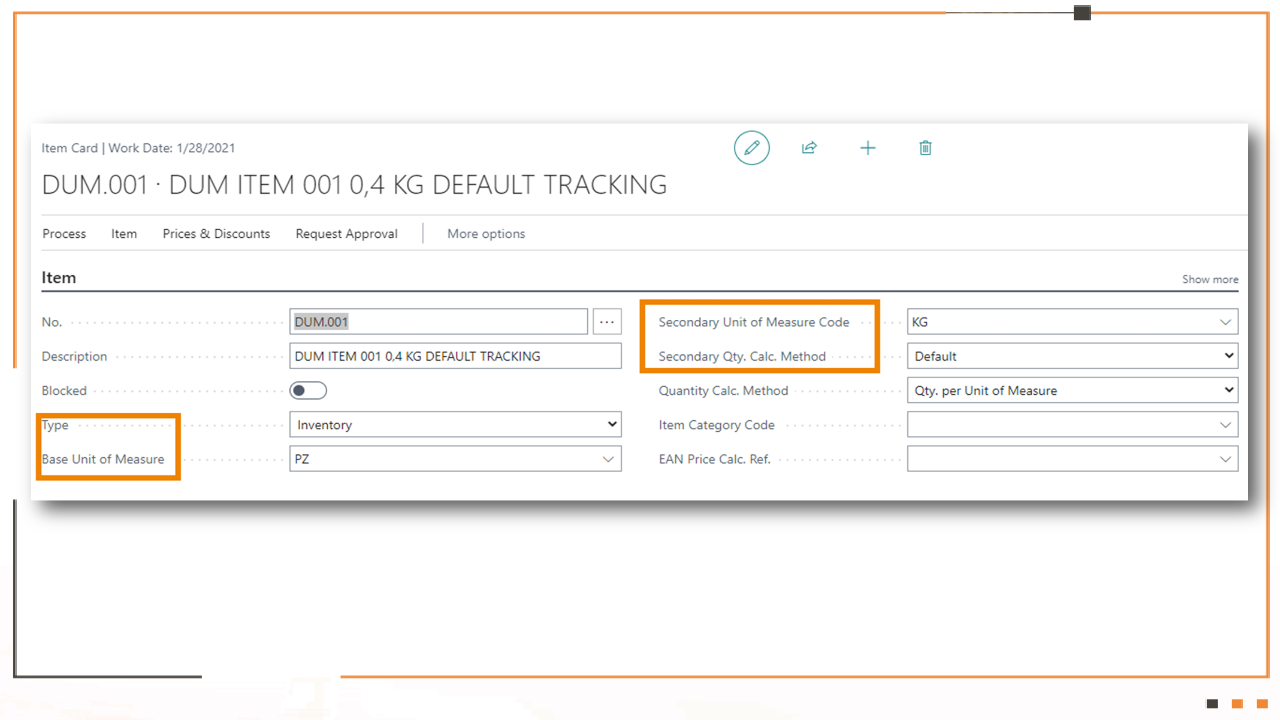This screenshot has height=720, width=1280.
Task: Click the trash delete icon
Action: (926, 148)
